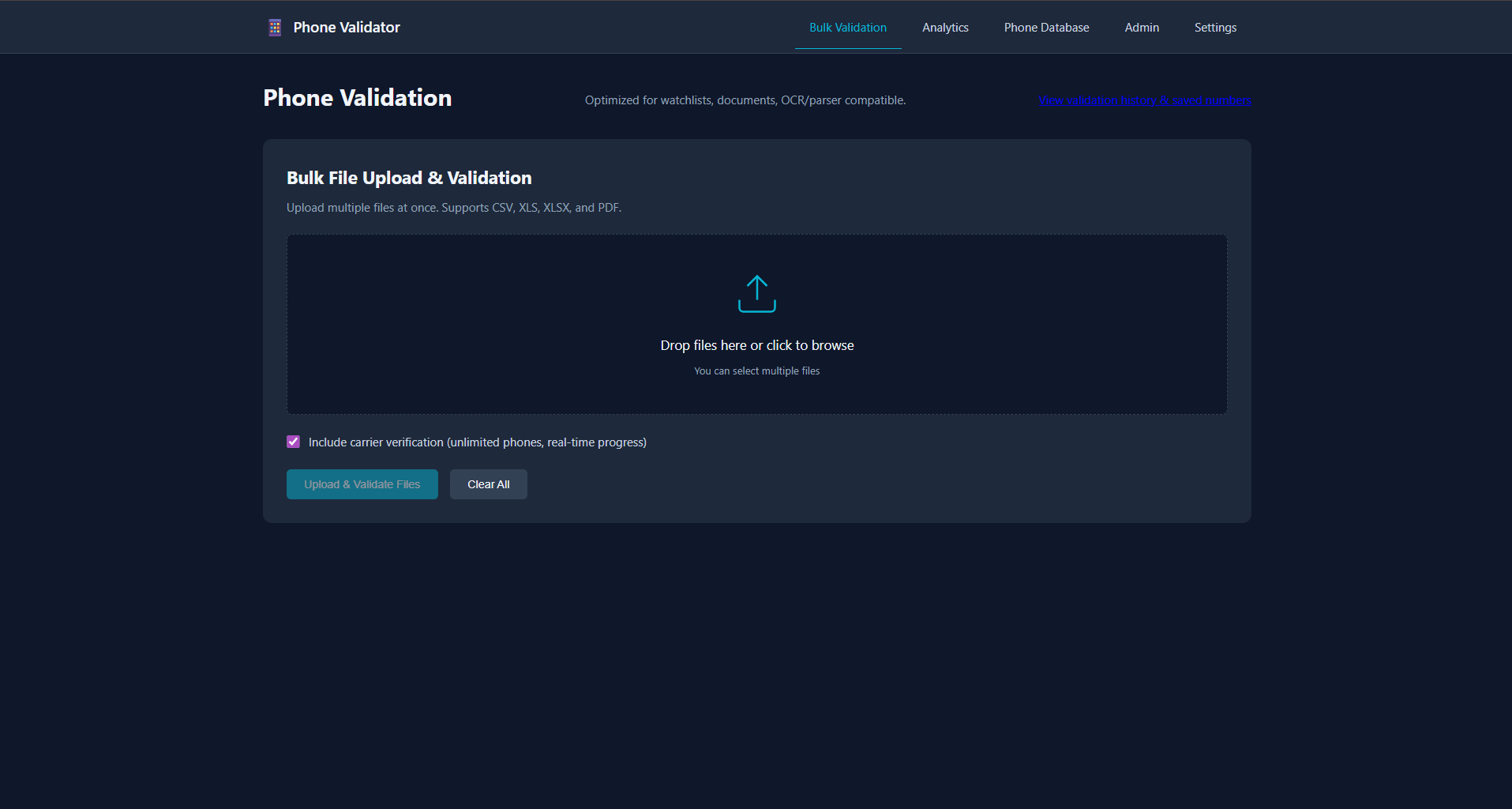Open the Settings tab

pyautogui.click(x=1215, y=28)
